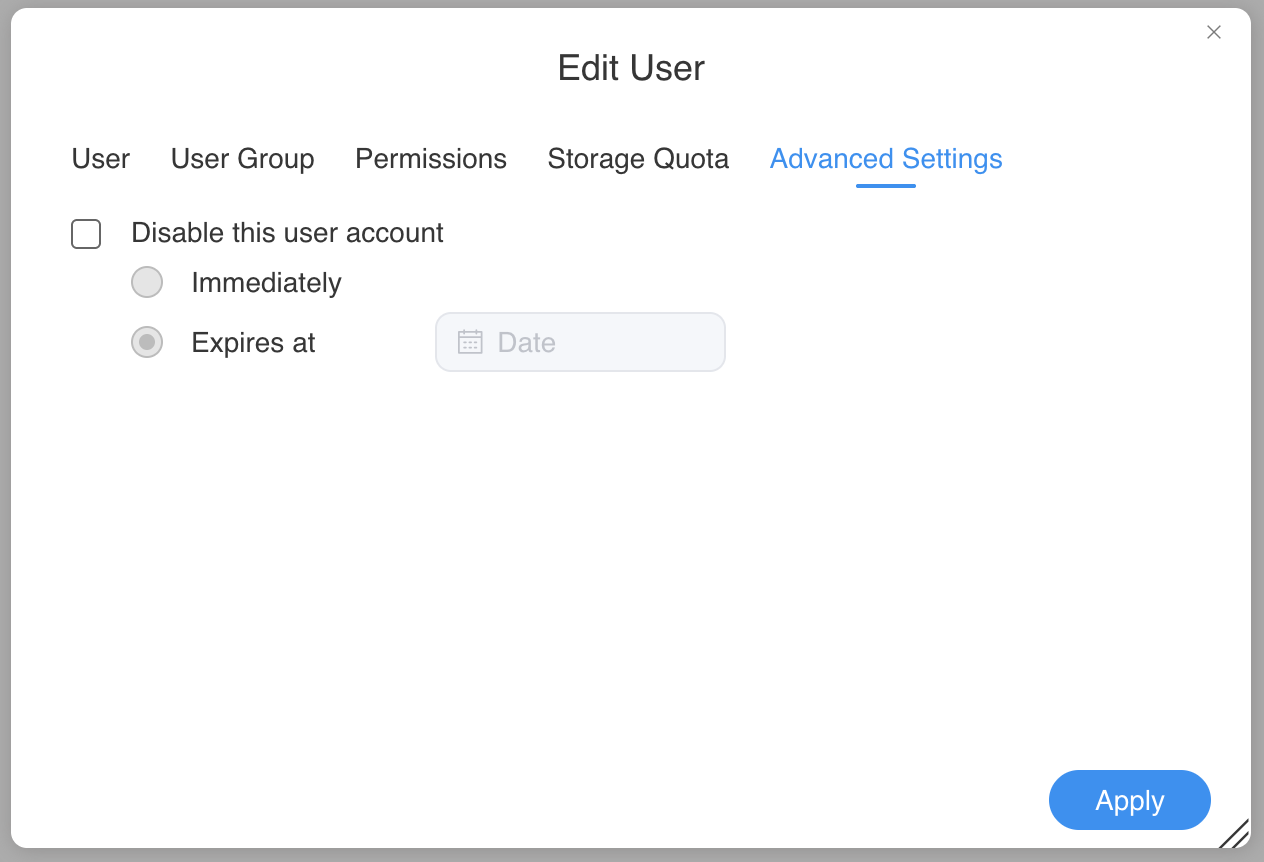Click the blue underline beneath Advanced Settings
This screenshot has width=1264, height=862.
click(886, 186)
